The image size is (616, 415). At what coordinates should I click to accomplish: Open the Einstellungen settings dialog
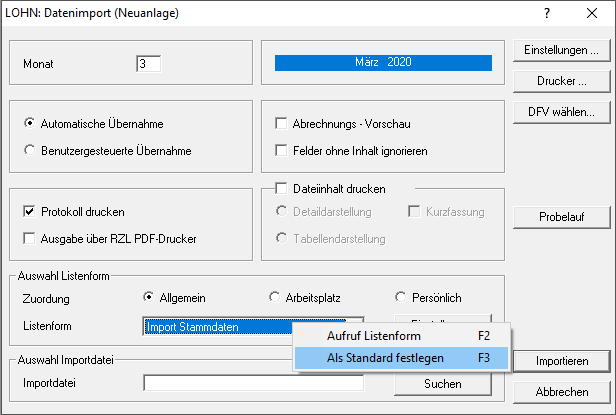[561, 49]
